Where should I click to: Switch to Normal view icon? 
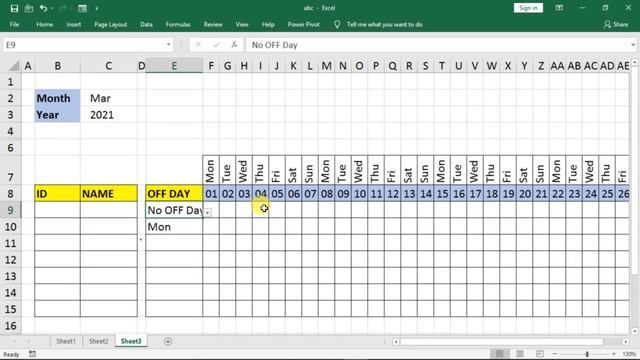tap(500, 354)
